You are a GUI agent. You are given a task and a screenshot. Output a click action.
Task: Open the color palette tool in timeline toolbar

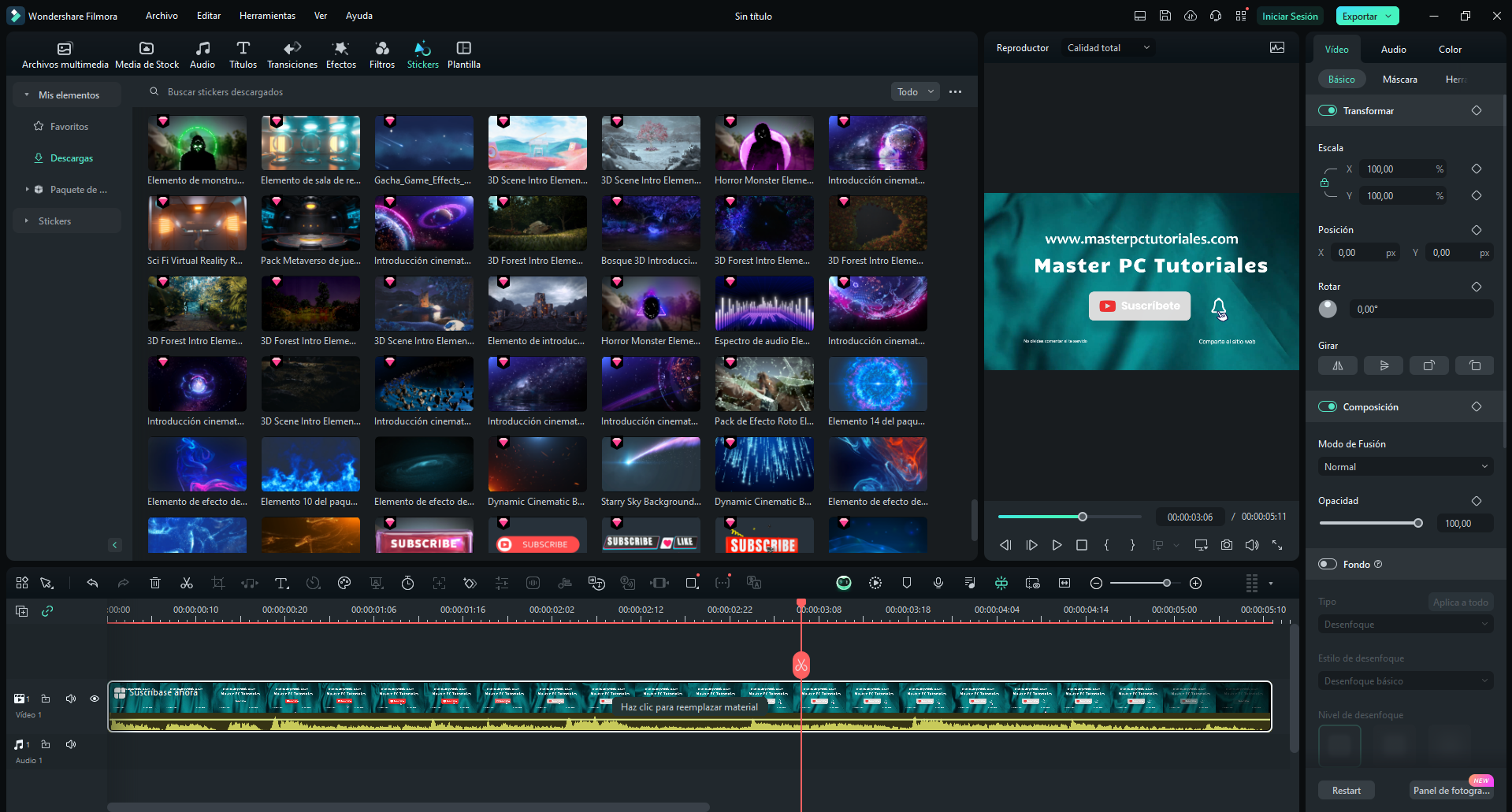pyautogui.click(x=344, y=583)
